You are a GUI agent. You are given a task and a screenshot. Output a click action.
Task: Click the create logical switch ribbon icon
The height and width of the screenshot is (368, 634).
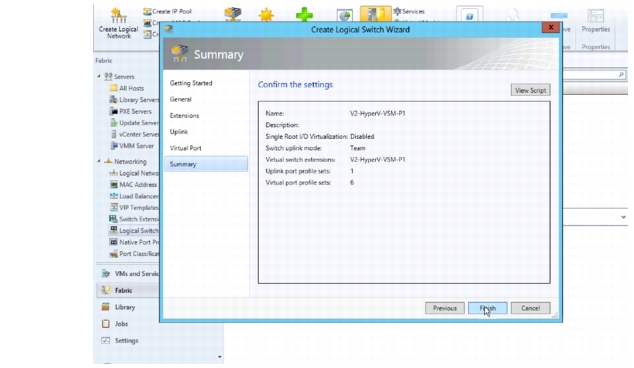click(232, 14)
